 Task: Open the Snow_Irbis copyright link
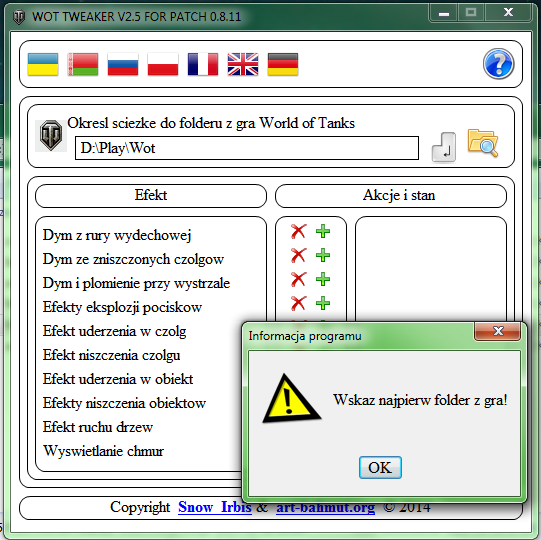coord(215,507)
